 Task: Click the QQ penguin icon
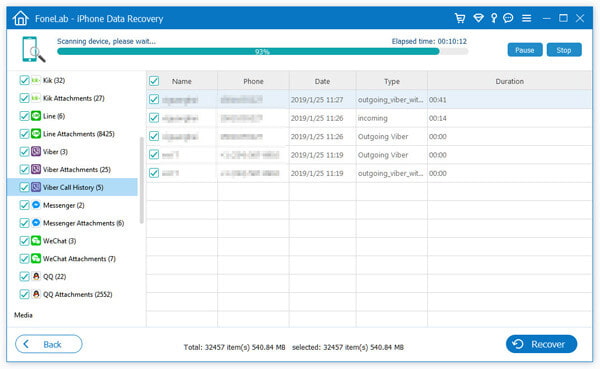36,276
